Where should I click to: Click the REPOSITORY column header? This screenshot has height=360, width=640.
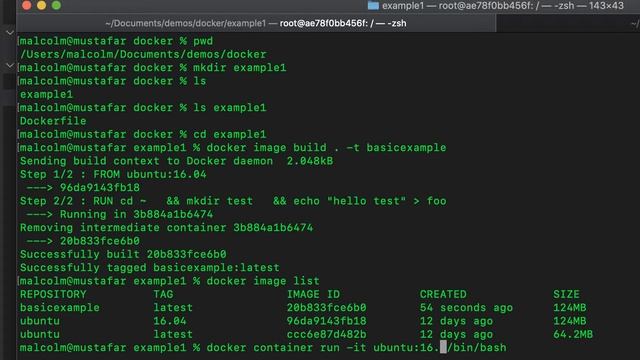(x=53, y=294)
